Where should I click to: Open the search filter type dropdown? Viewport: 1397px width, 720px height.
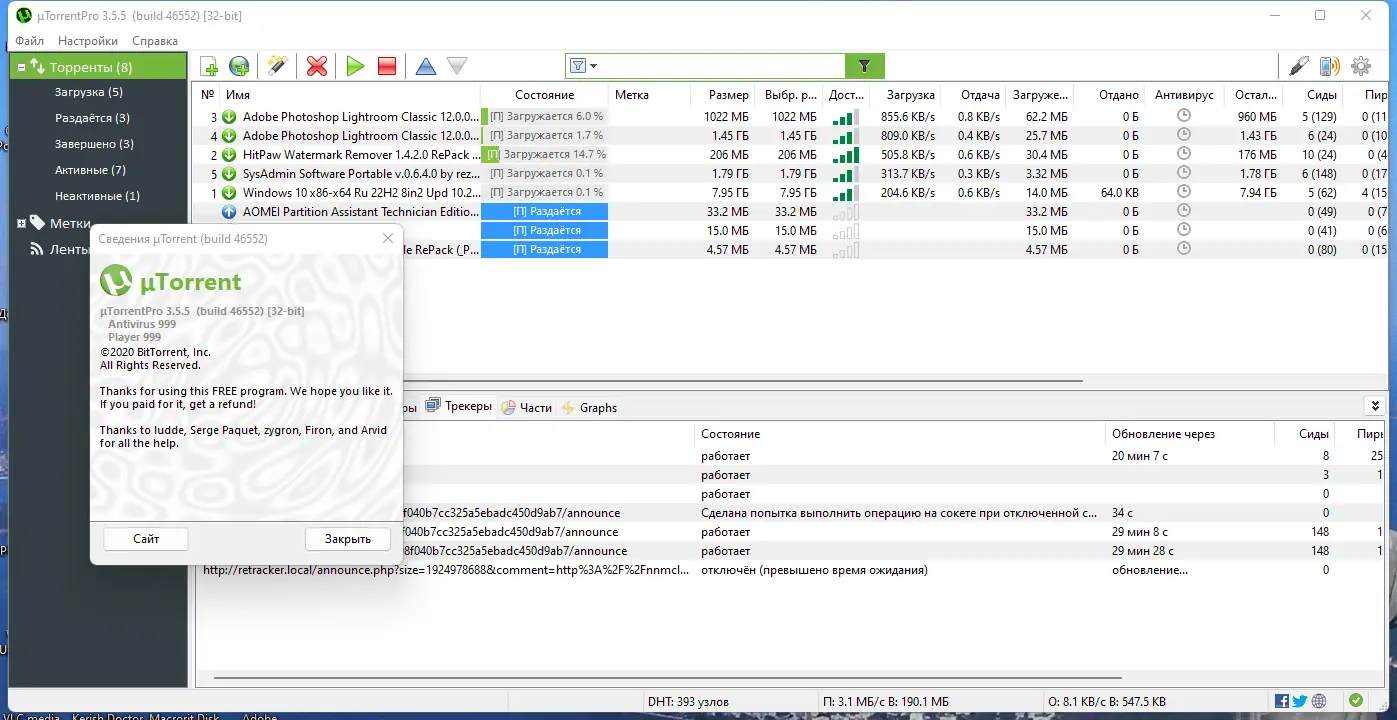click(583, 66)
